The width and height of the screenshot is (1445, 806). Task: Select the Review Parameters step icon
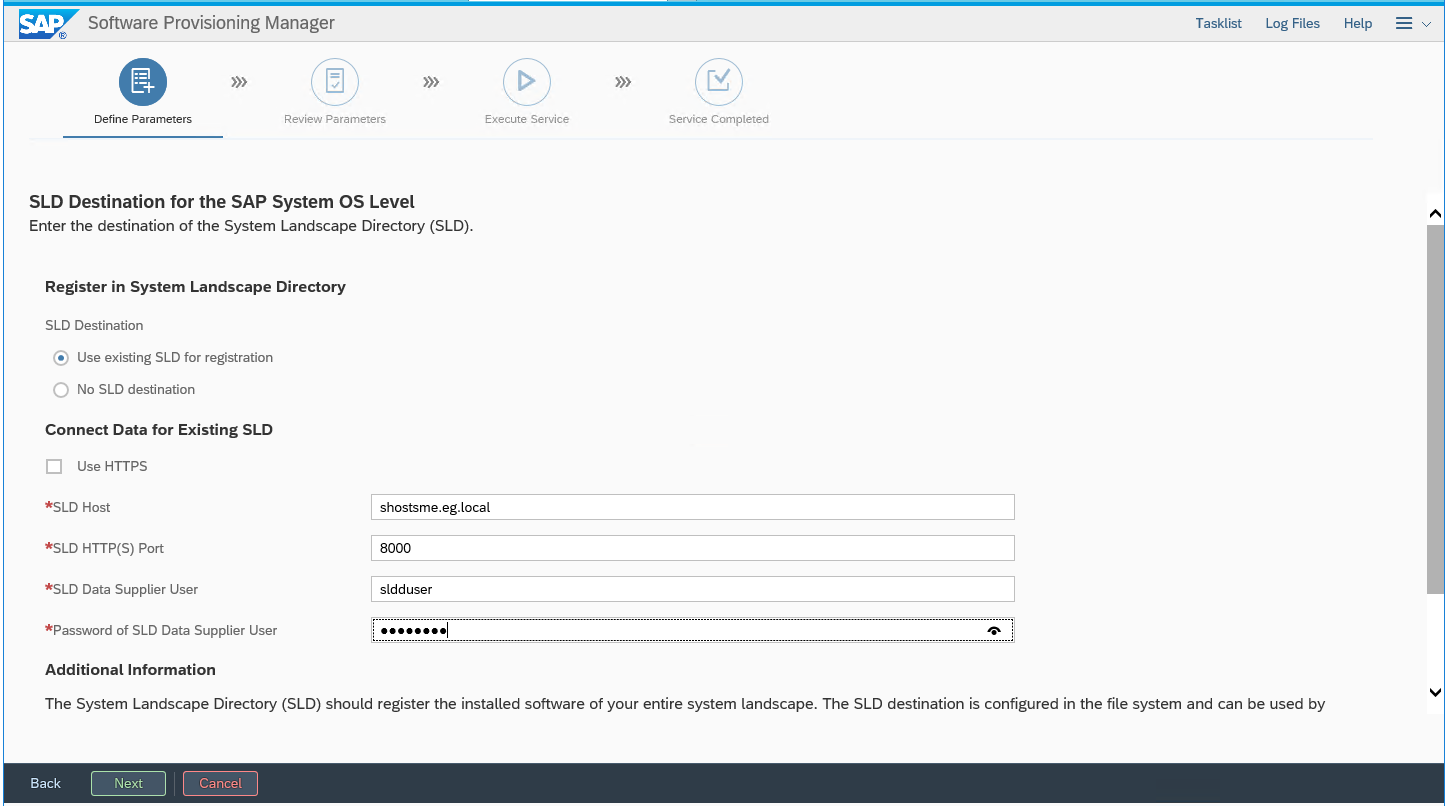pos(335,82)
